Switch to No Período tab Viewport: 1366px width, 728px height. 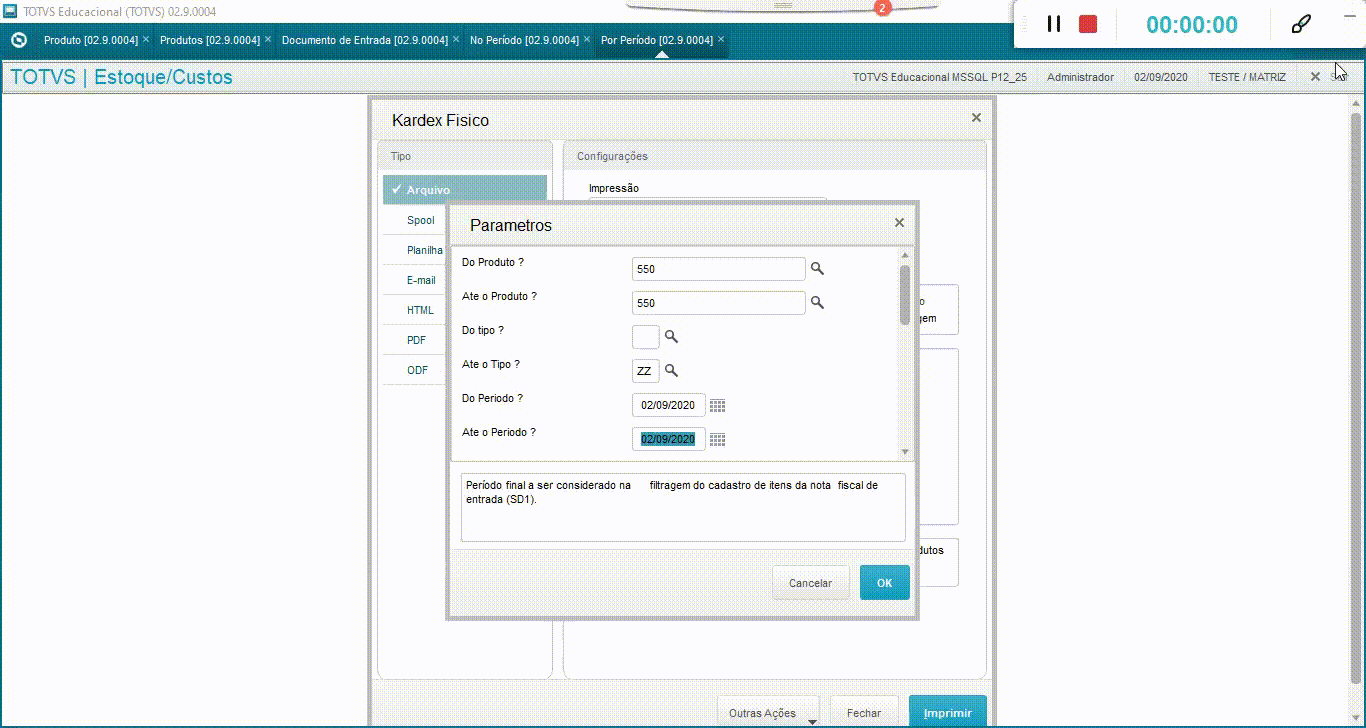tap(524, 40)
